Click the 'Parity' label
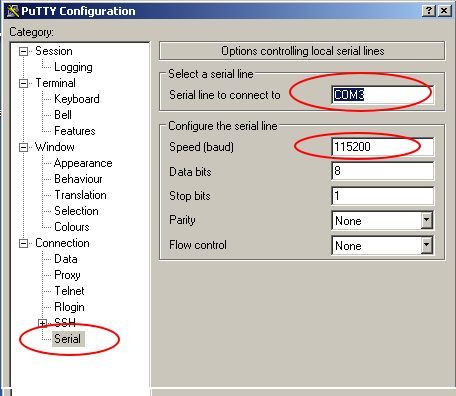 [182, 220]
